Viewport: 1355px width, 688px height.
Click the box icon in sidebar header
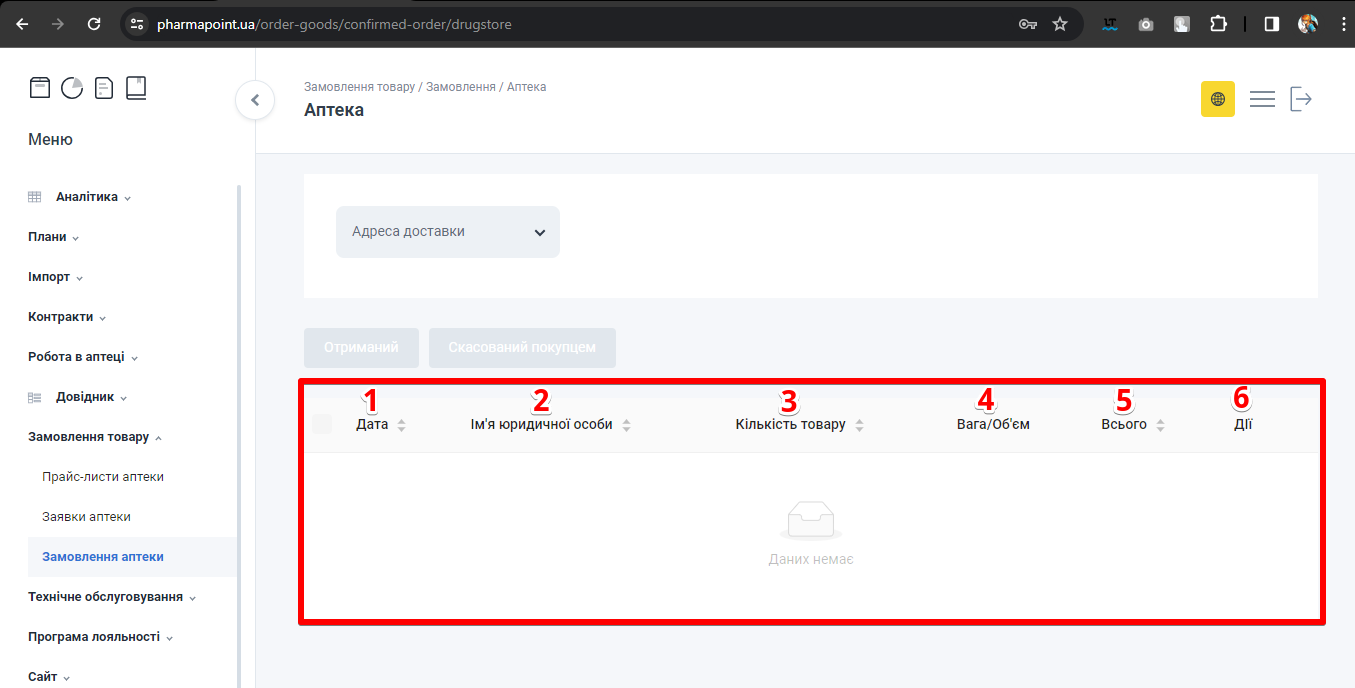[x=39, y=88]
